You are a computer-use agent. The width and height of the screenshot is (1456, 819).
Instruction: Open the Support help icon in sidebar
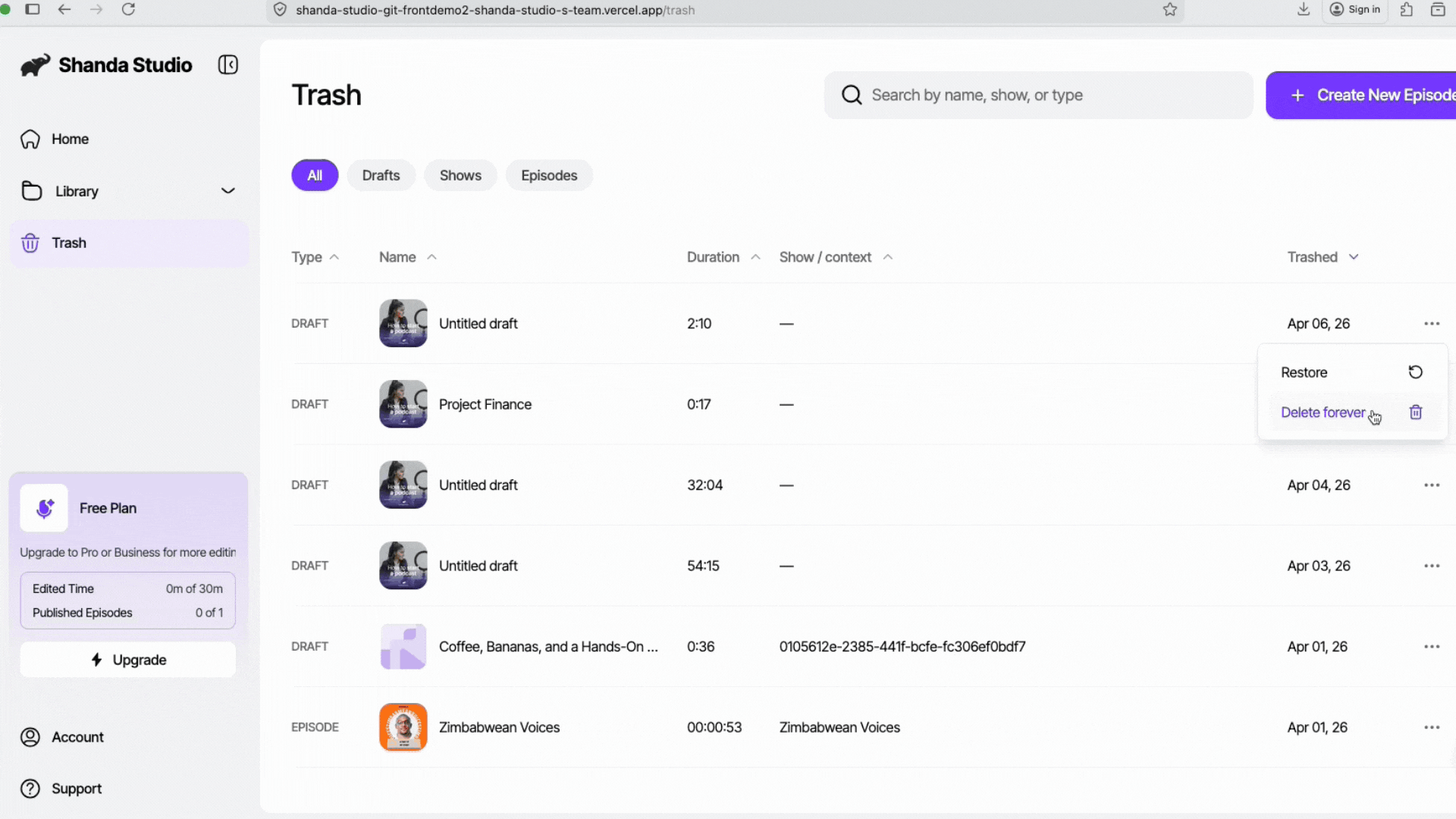point(30,789)
